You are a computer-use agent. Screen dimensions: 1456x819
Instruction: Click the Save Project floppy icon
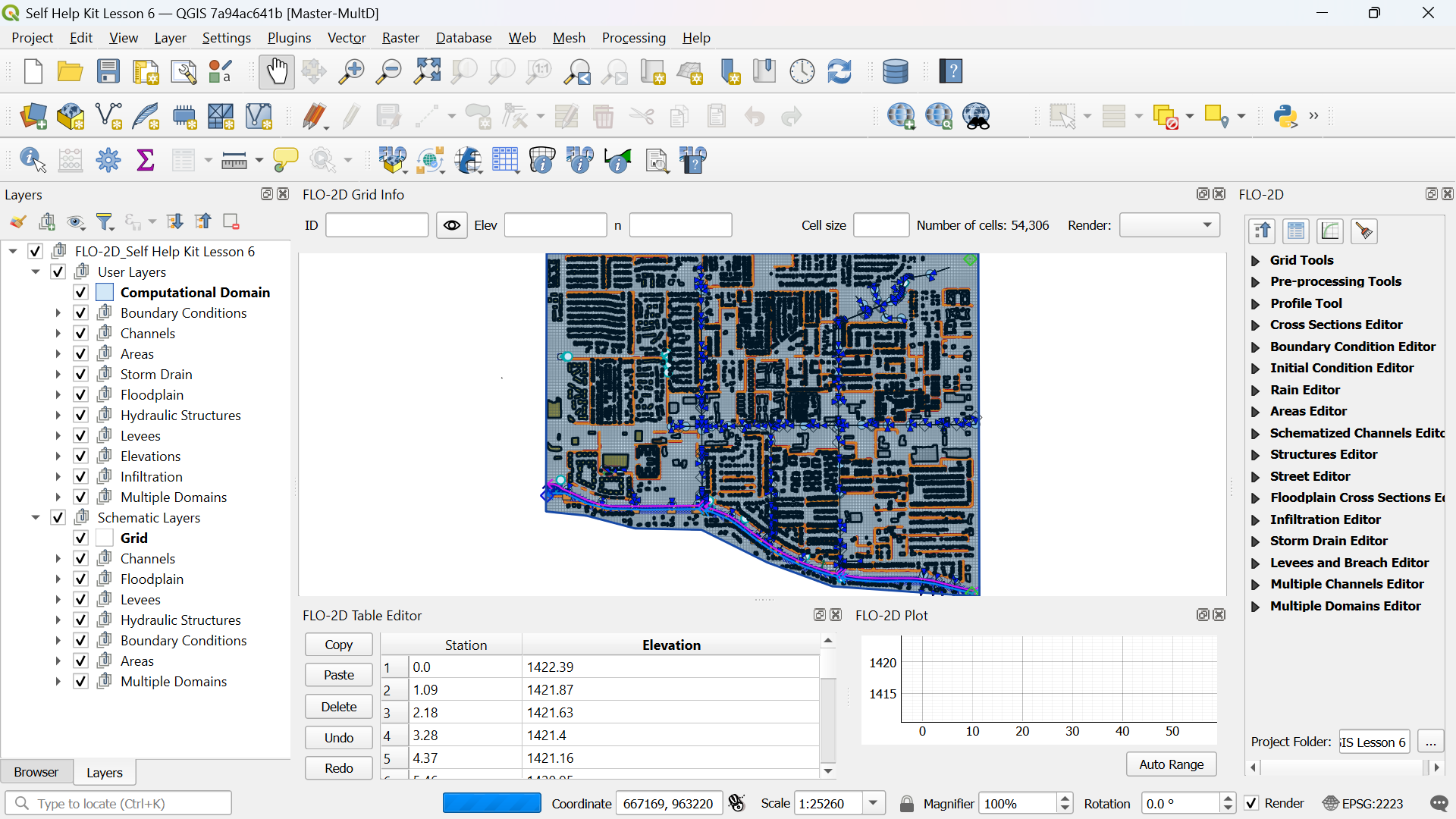click(x=108, y=72)
